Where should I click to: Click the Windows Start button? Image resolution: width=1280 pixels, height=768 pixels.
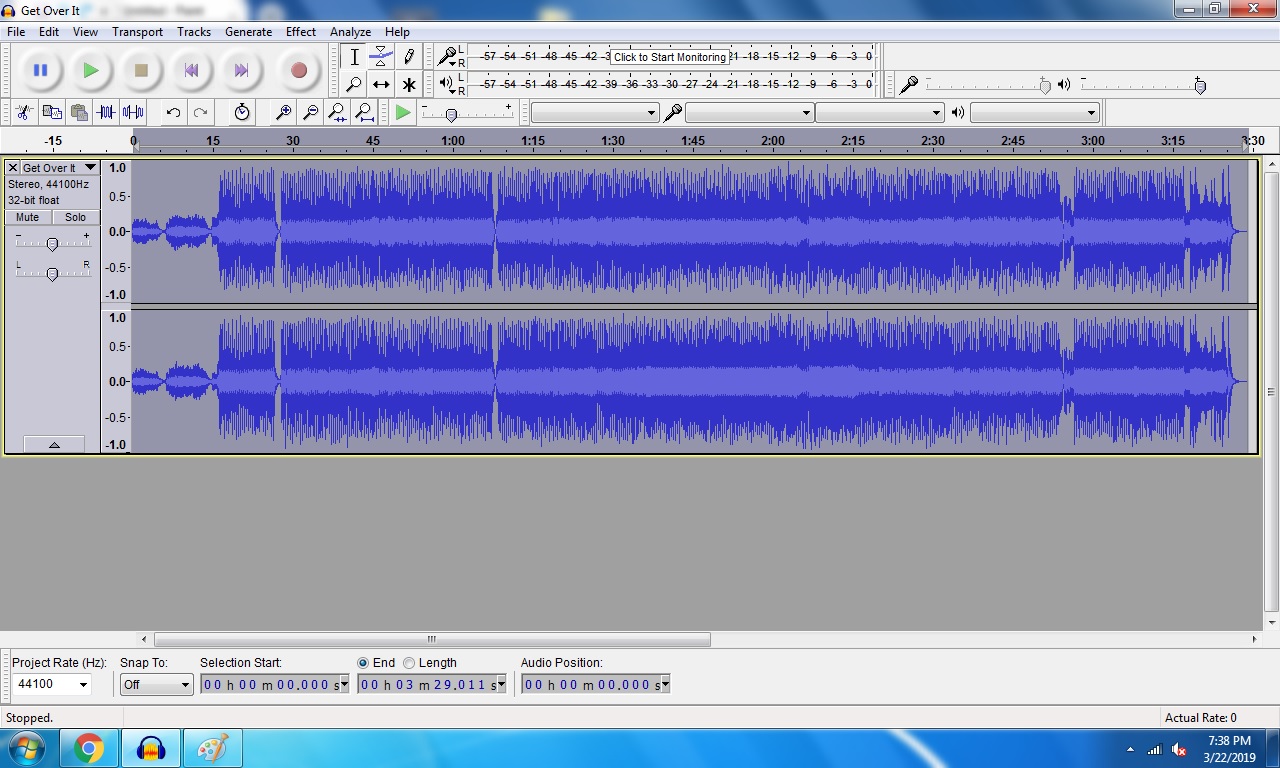pyautogui.click(x=27, y=748)
